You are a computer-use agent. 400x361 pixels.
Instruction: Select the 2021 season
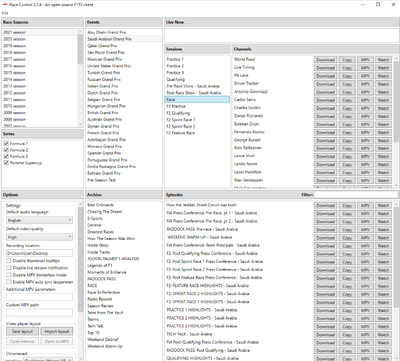pos(40,32)
